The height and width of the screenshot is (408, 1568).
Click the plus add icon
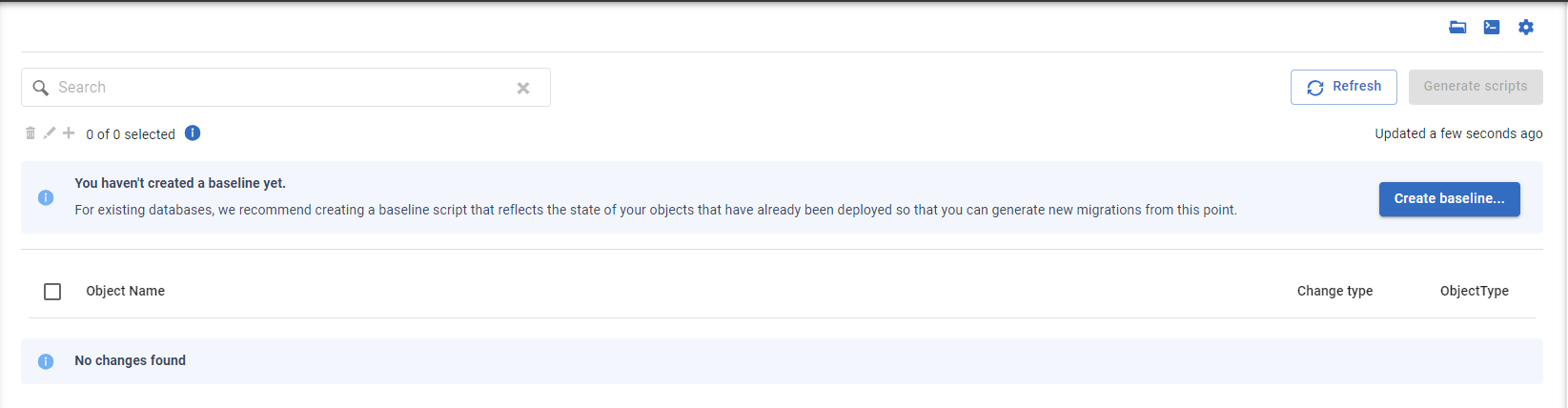(69, 133)
